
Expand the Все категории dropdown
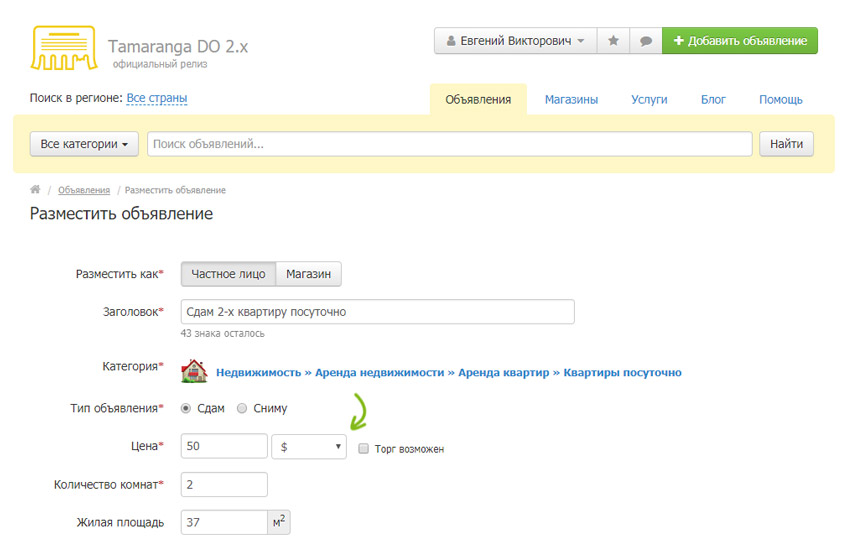coord(84,144)
